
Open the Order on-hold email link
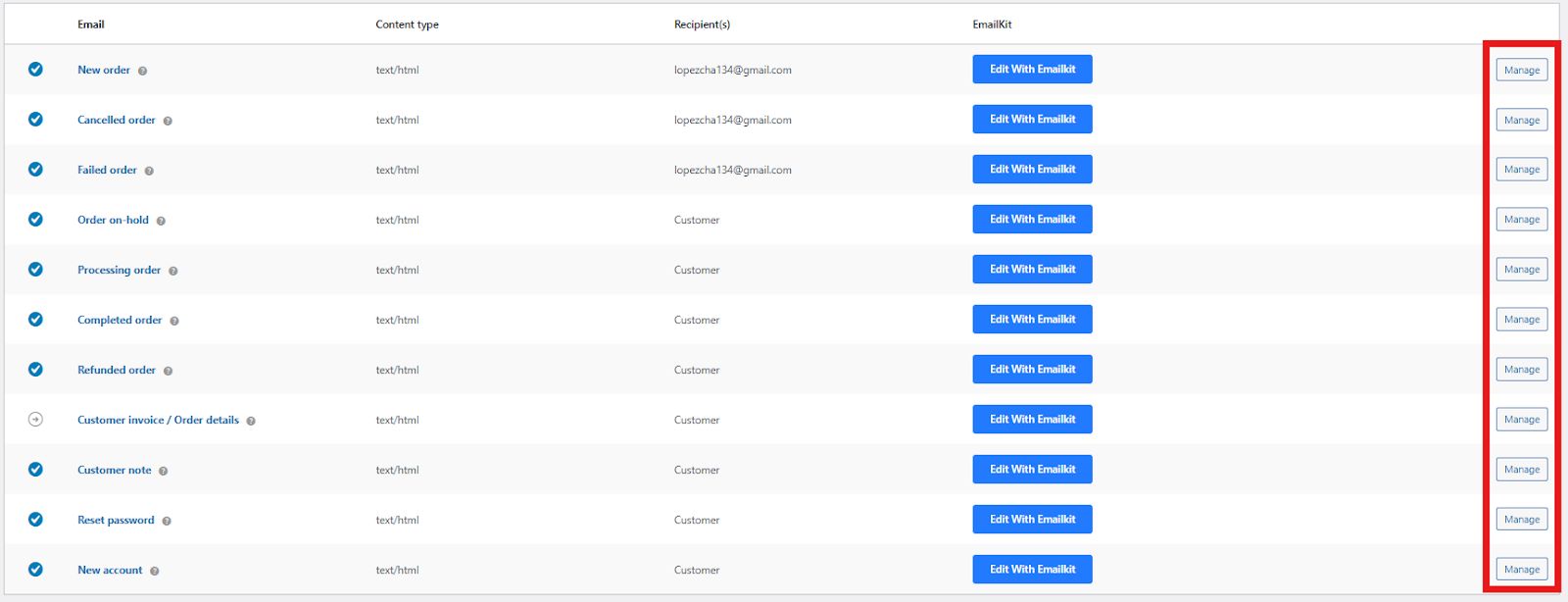113,220
